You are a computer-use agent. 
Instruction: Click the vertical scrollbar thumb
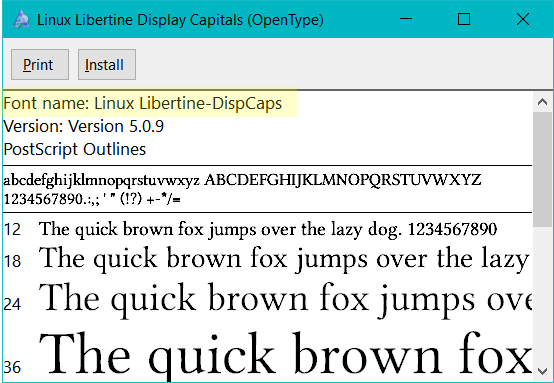coord(542,169)
